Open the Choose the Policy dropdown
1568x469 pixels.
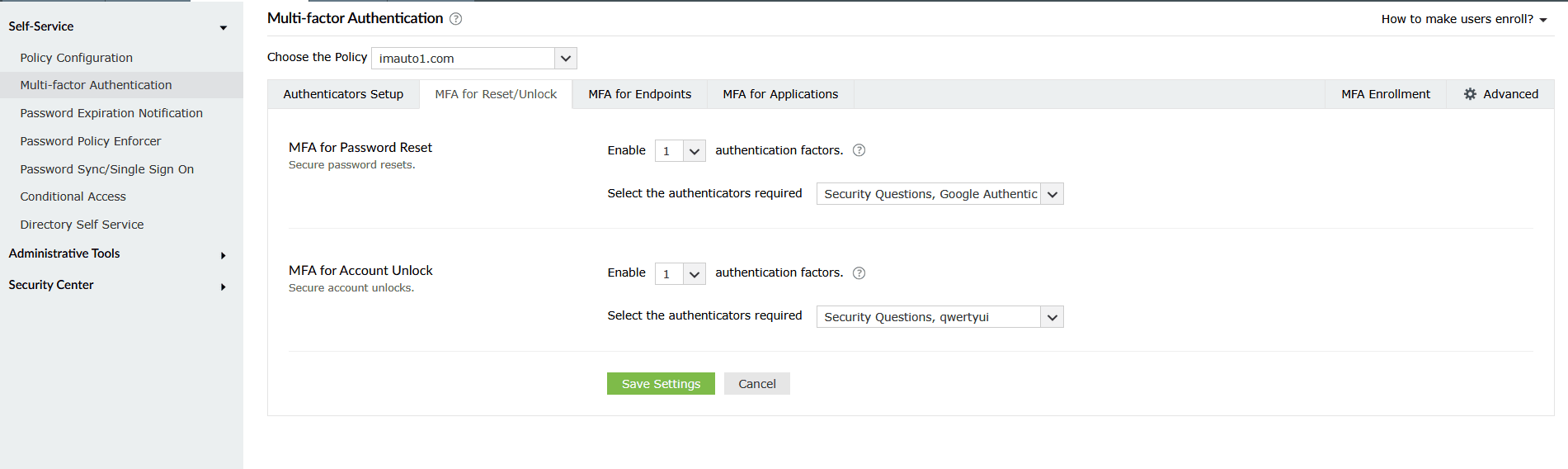(565, 59)
